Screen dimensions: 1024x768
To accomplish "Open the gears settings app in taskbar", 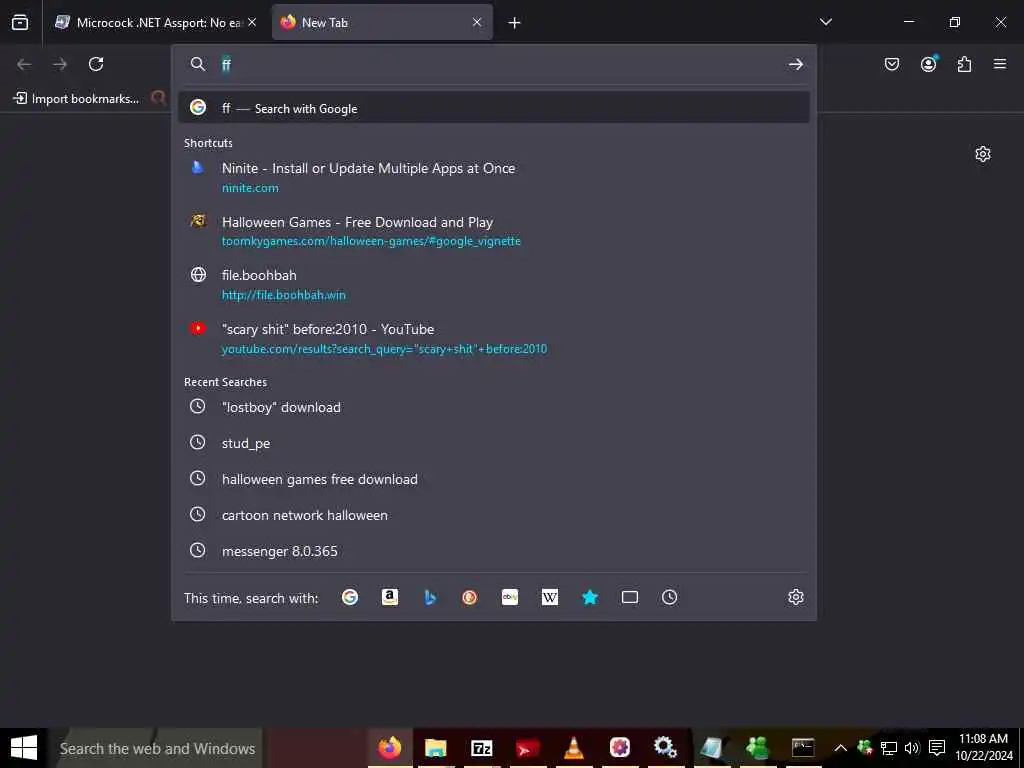I will click(x=665, y=748).
